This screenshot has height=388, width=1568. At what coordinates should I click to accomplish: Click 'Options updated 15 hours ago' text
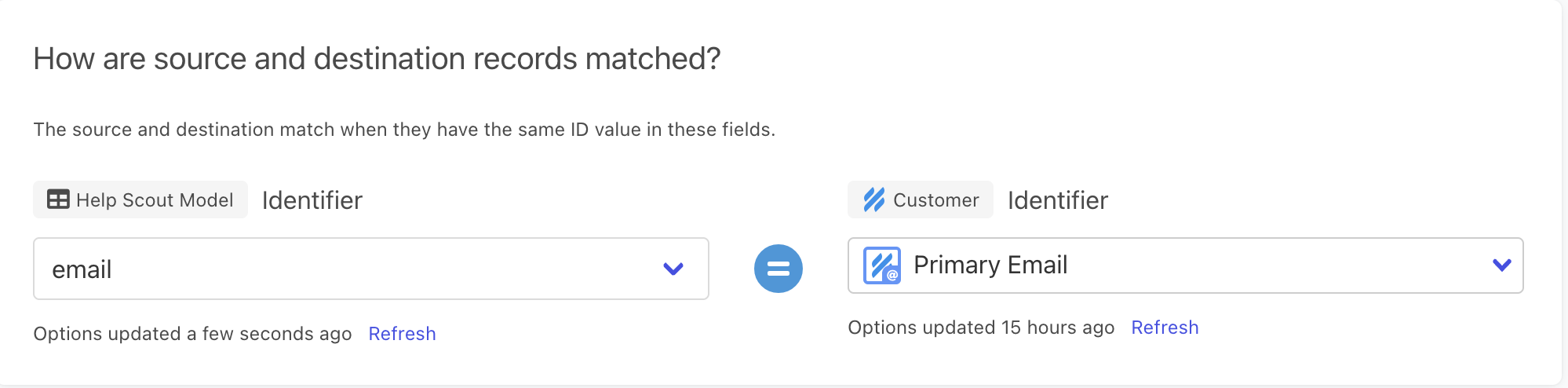coord(981,328)
